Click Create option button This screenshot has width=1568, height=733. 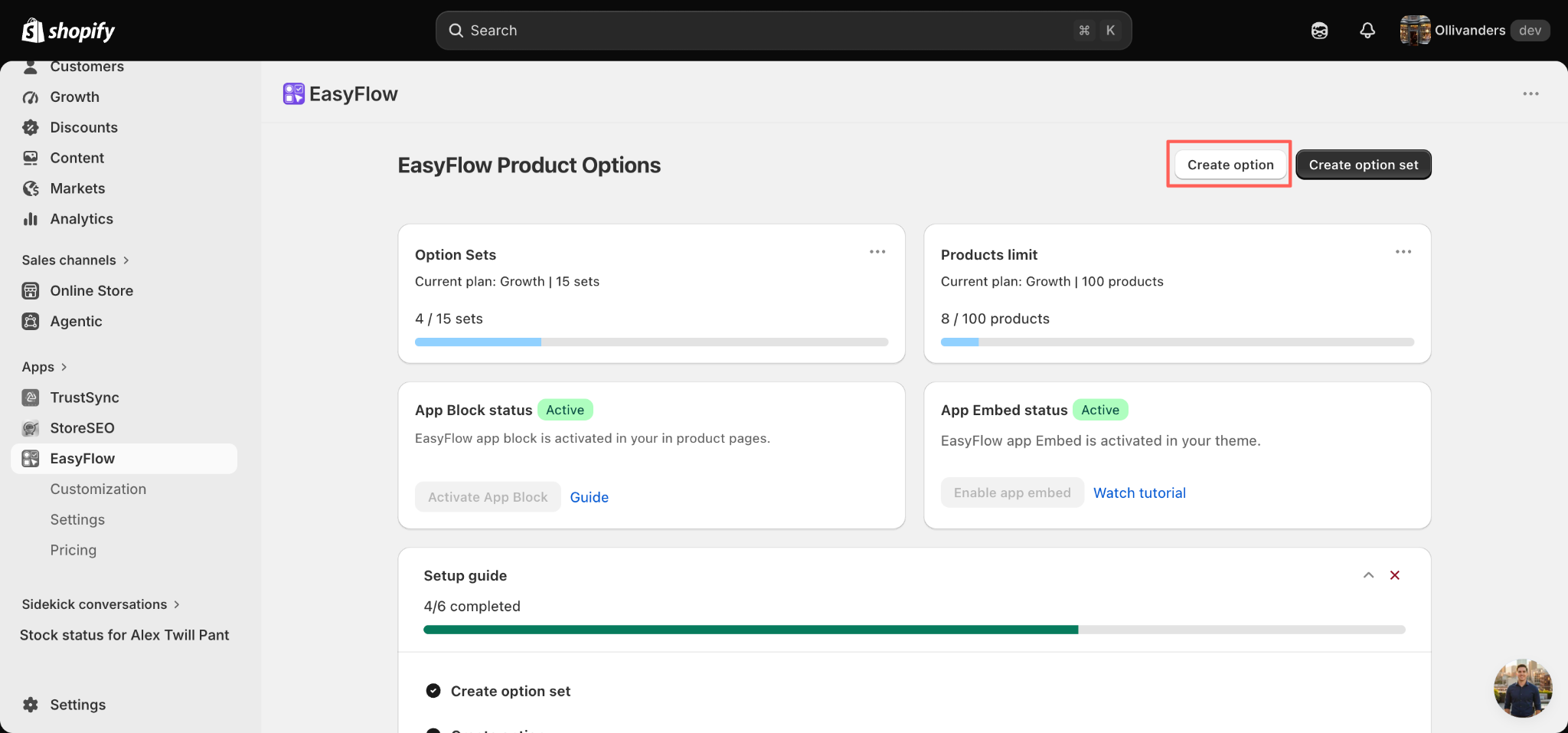pyautogui.click(x=1230, y=165)
